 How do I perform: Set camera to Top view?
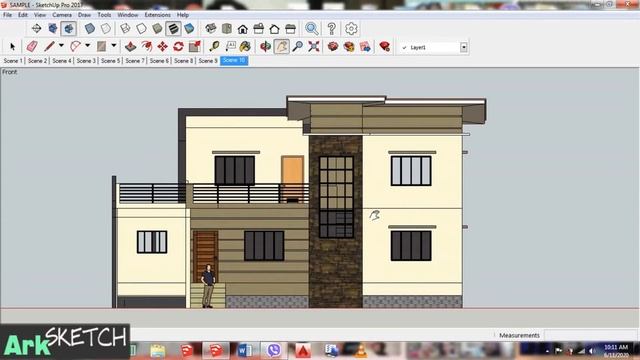coord(227,29)
